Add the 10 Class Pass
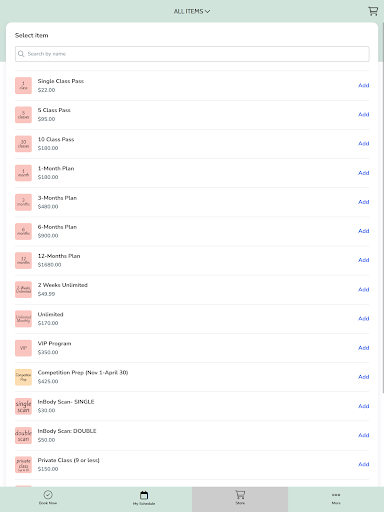 [x=364, y=143]
